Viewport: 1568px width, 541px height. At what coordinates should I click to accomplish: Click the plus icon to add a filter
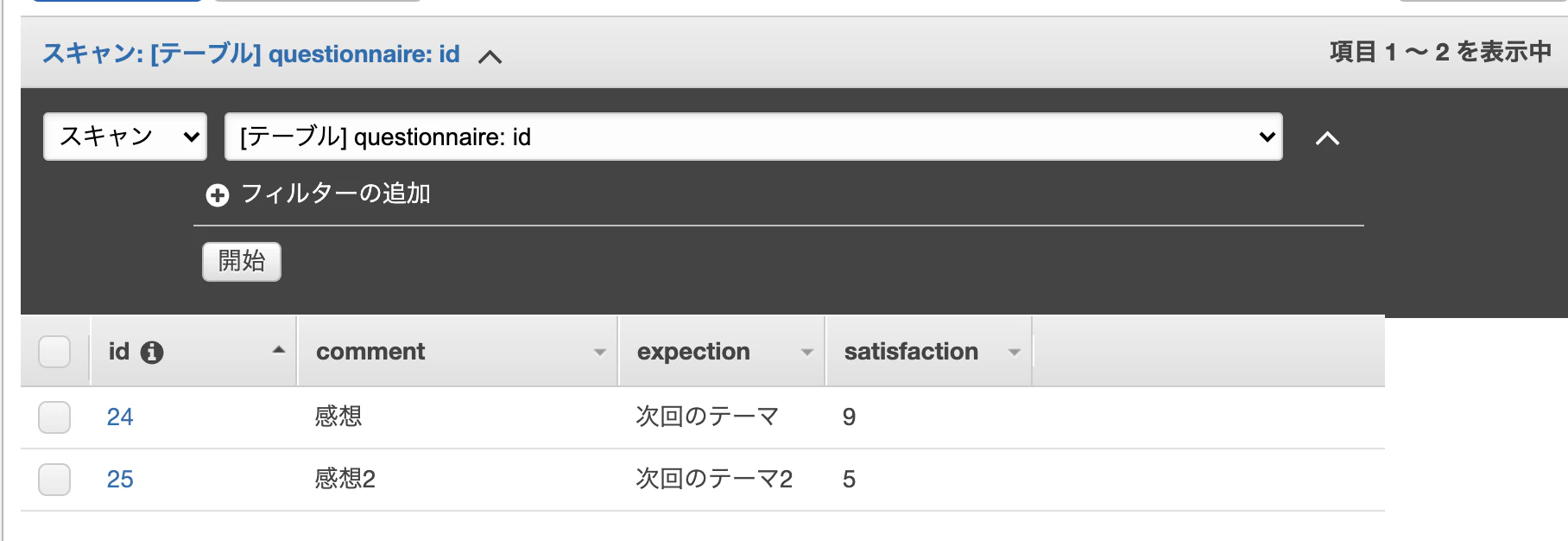tap(216, 194)
